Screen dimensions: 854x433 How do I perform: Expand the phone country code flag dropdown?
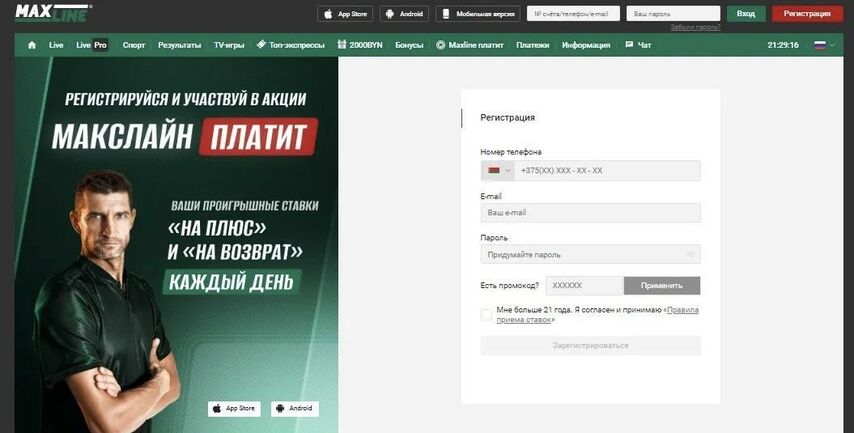point(498,170)
